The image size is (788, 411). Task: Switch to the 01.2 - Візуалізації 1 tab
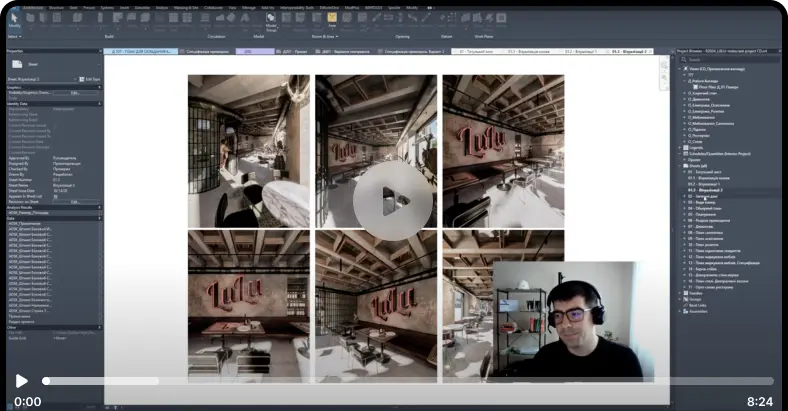pos(580,51)
